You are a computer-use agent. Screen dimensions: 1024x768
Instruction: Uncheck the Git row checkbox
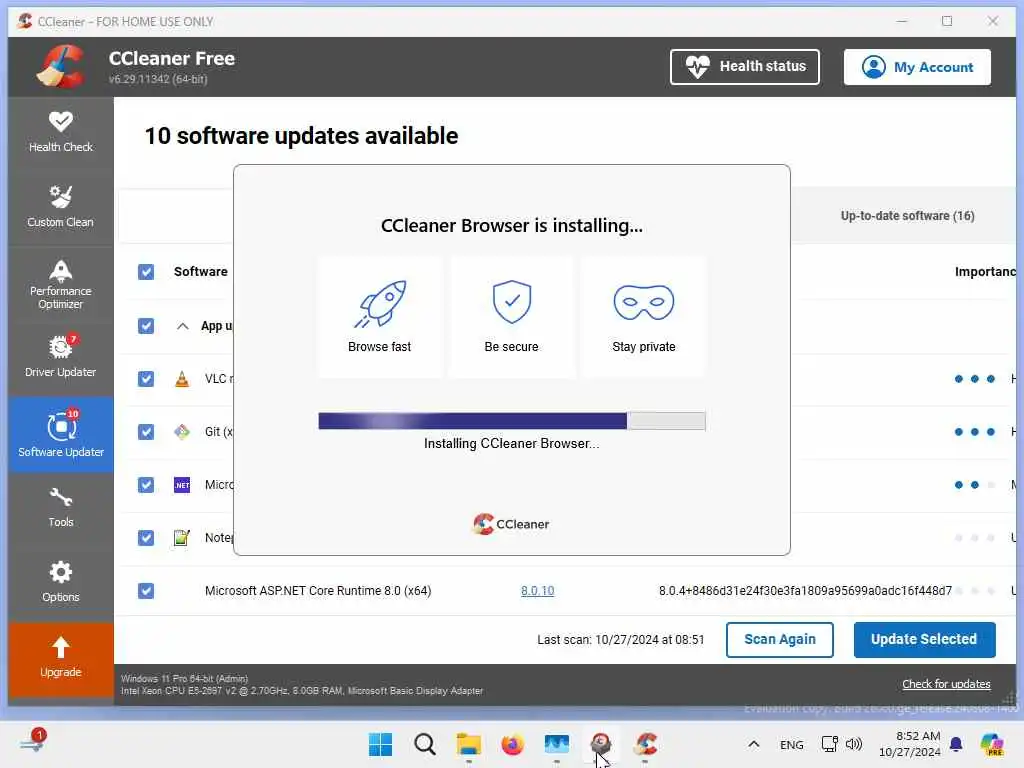coord(146,432)
